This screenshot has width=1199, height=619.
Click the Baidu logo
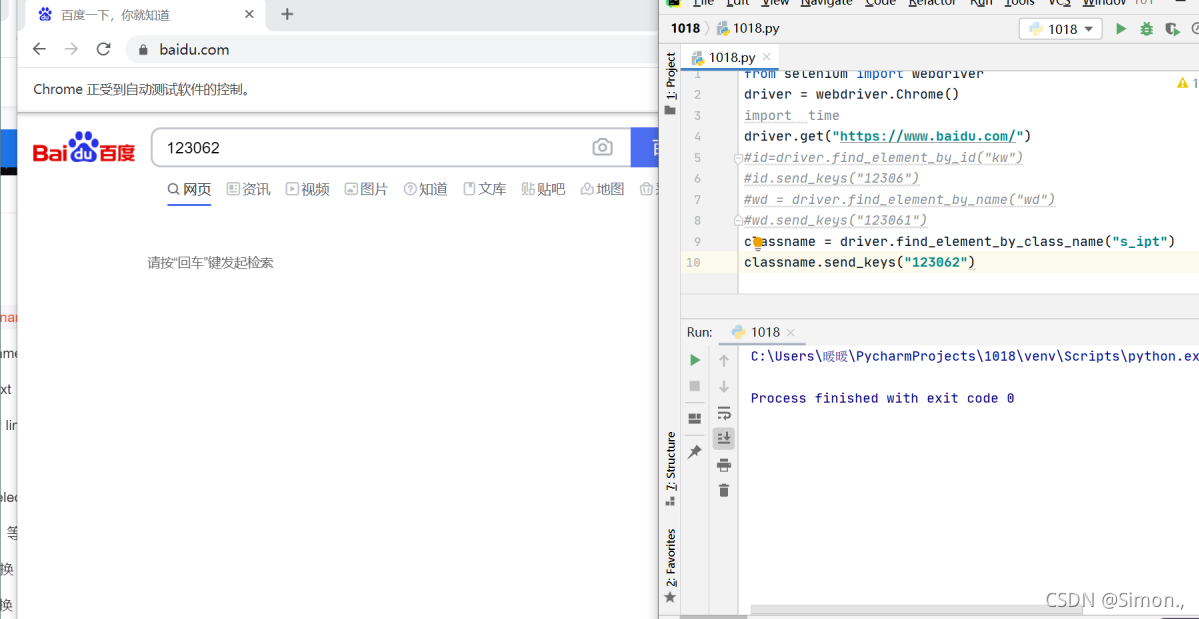(84, 147)
